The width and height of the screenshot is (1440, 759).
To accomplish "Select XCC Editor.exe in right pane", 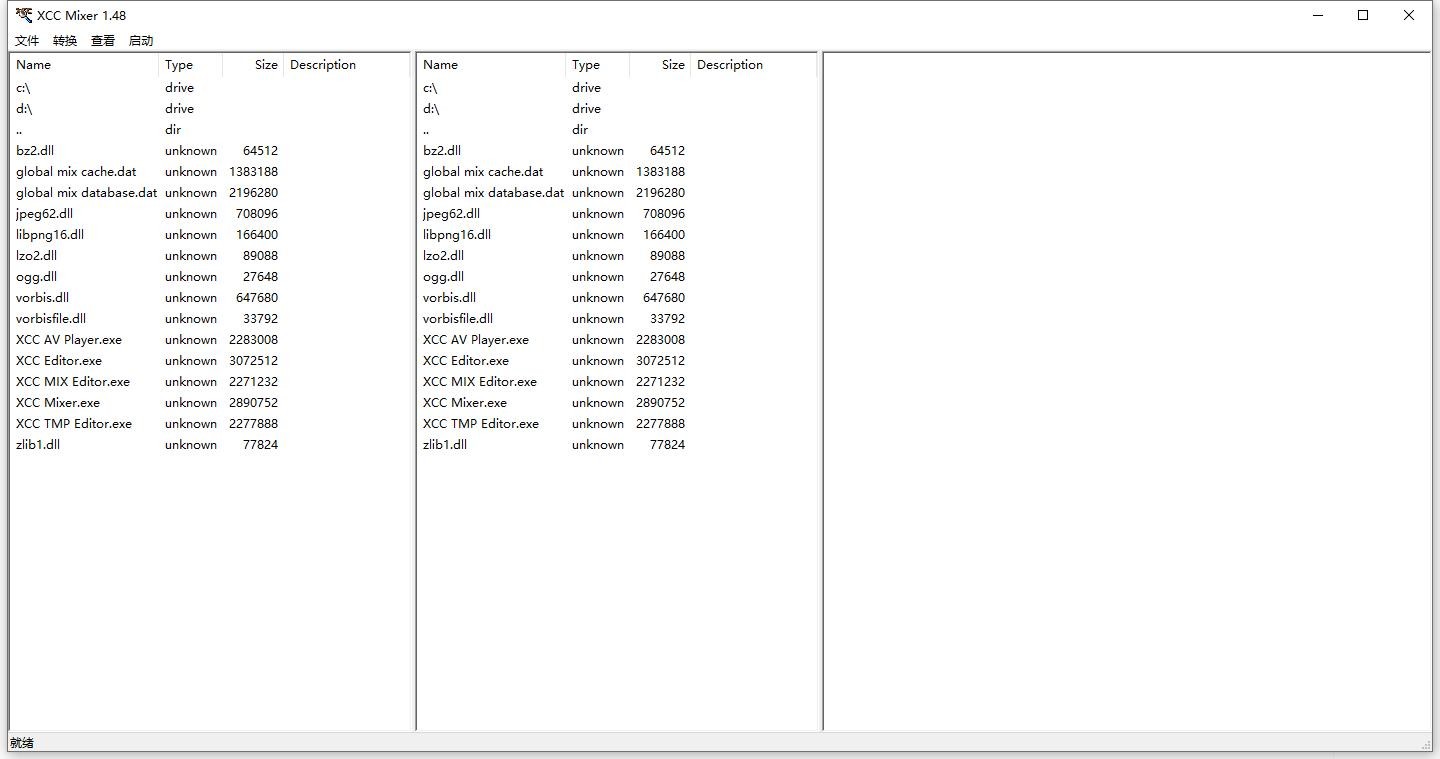I will click(466, 361).
